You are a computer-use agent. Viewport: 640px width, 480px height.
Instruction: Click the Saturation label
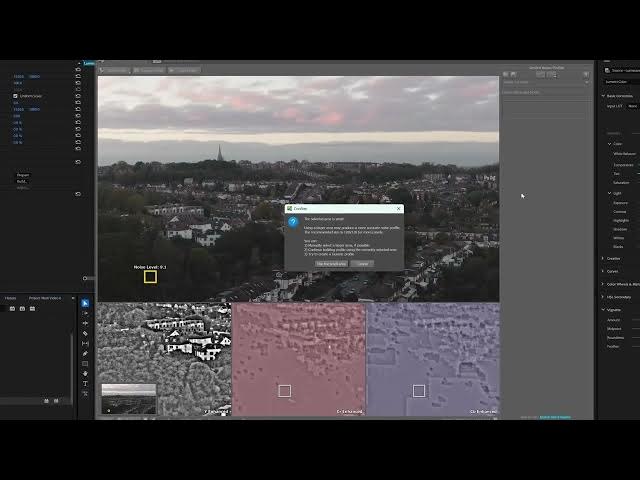tap(621, 182)
